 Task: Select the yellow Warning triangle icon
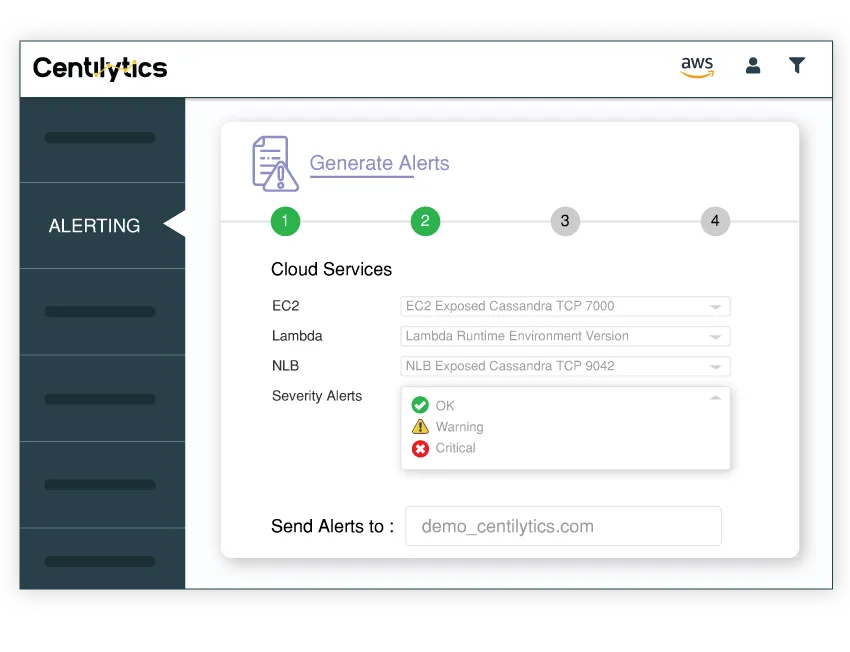tap(420, 427)
